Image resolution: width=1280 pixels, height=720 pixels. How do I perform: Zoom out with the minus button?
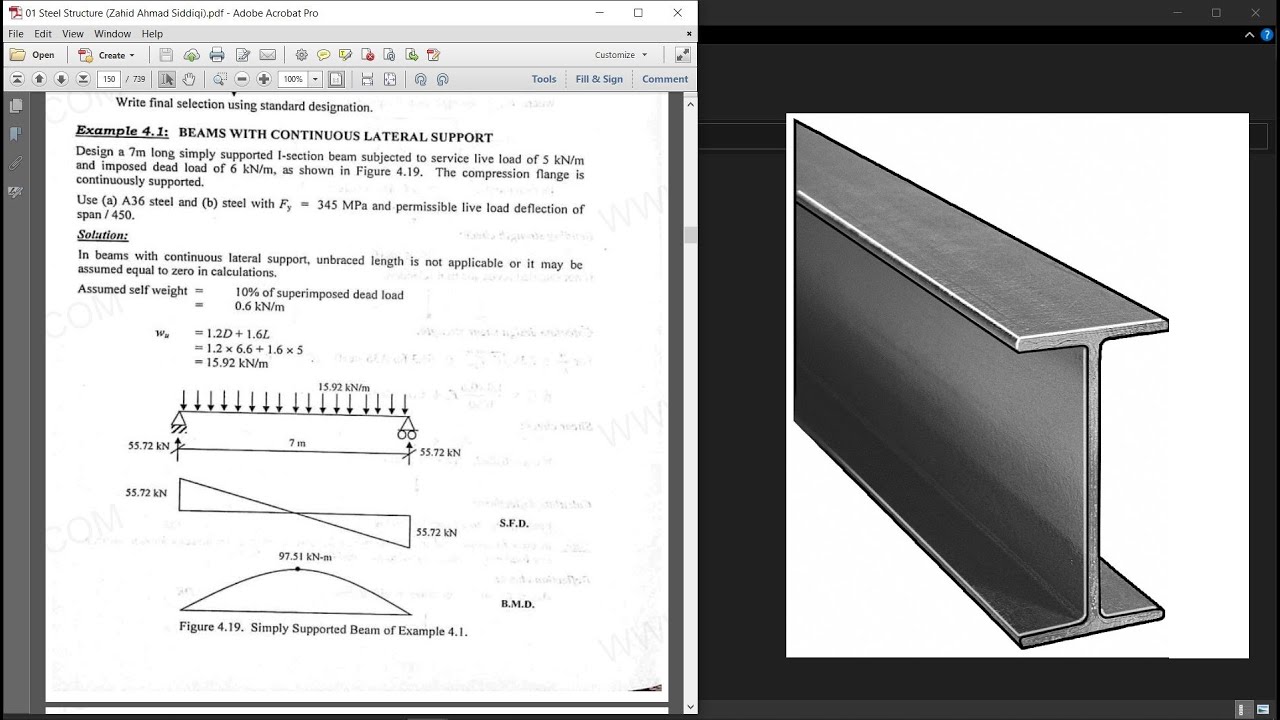coord(242,79)
